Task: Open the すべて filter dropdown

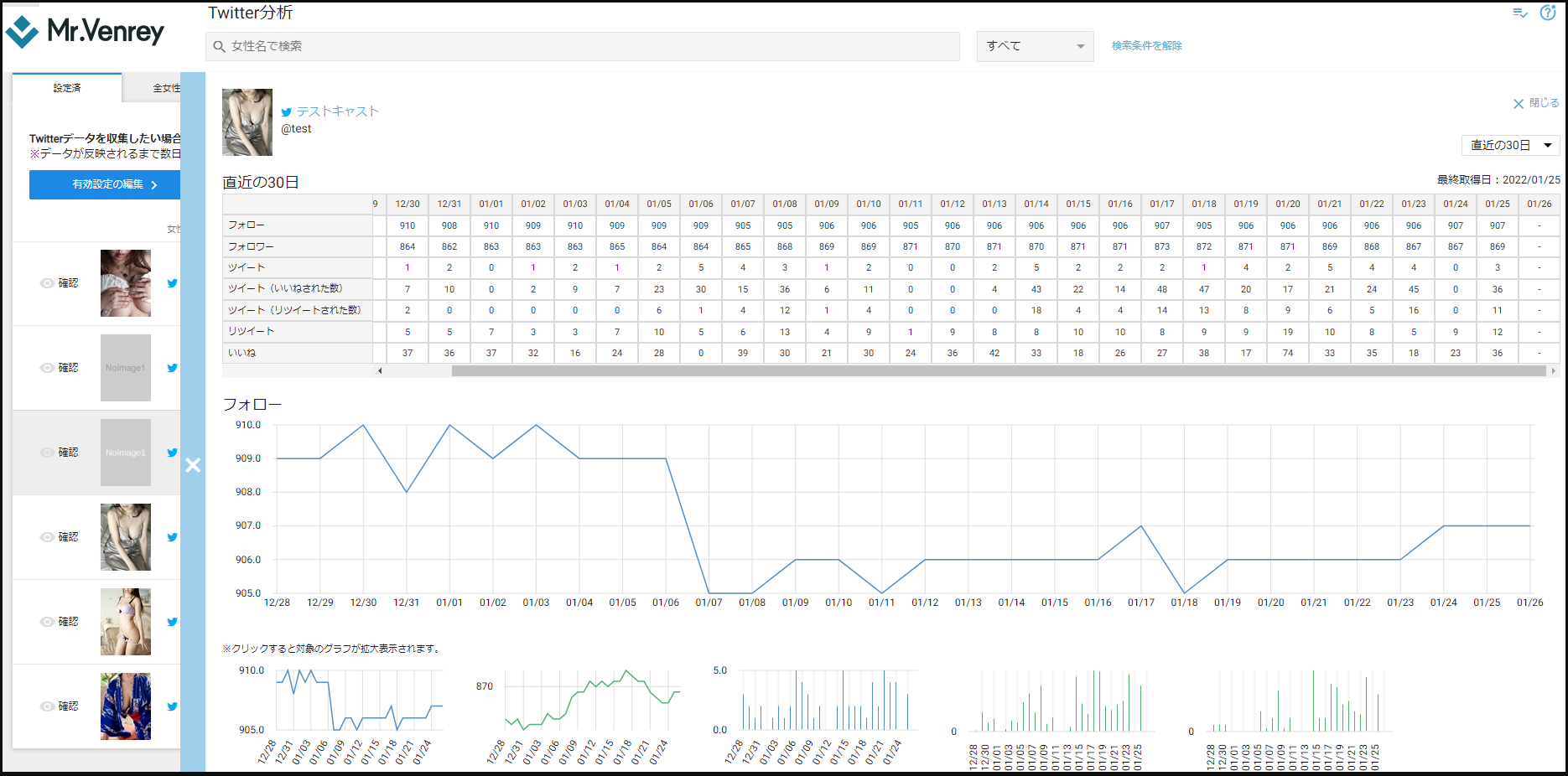Action: [1035, 46]
